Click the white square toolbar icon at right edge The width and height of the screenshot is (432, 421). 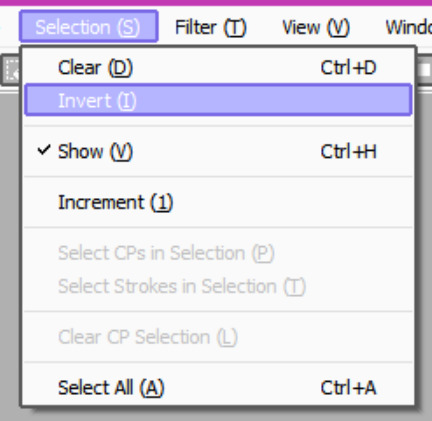pyautogui.click(x=425, y=70)
